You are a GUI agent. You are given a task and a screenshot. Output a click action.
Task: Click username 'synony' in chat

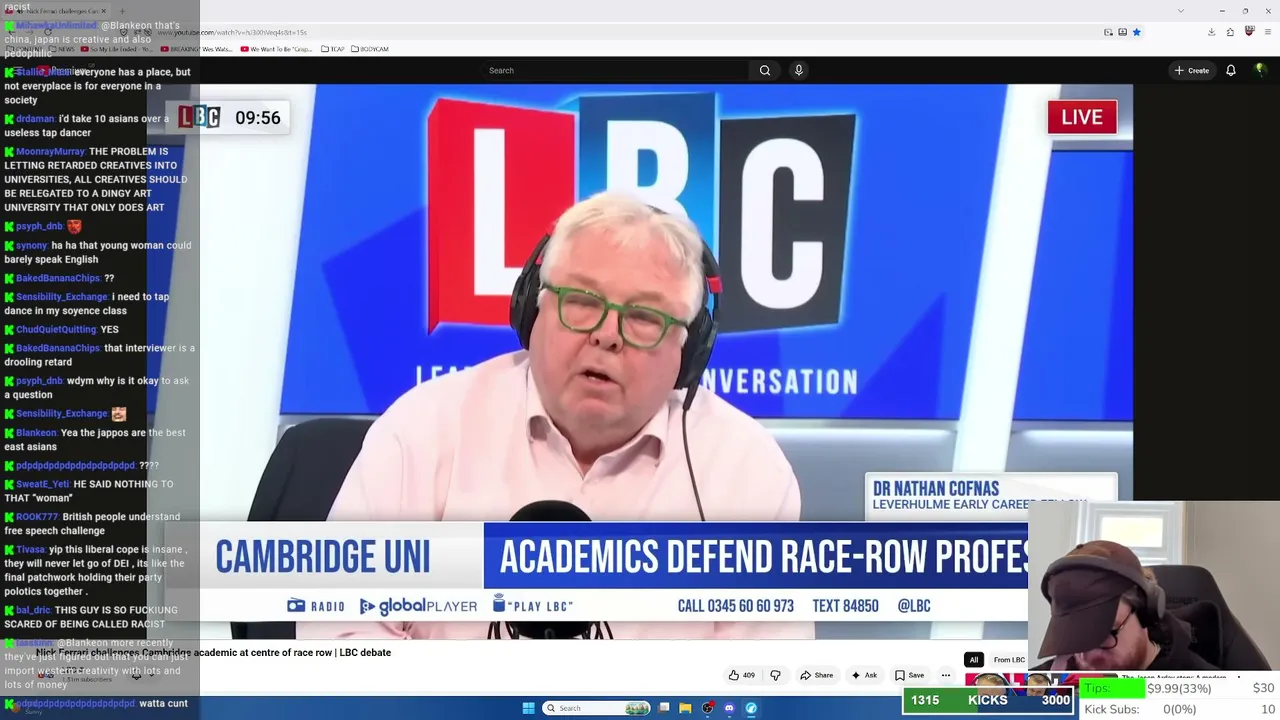32,246
